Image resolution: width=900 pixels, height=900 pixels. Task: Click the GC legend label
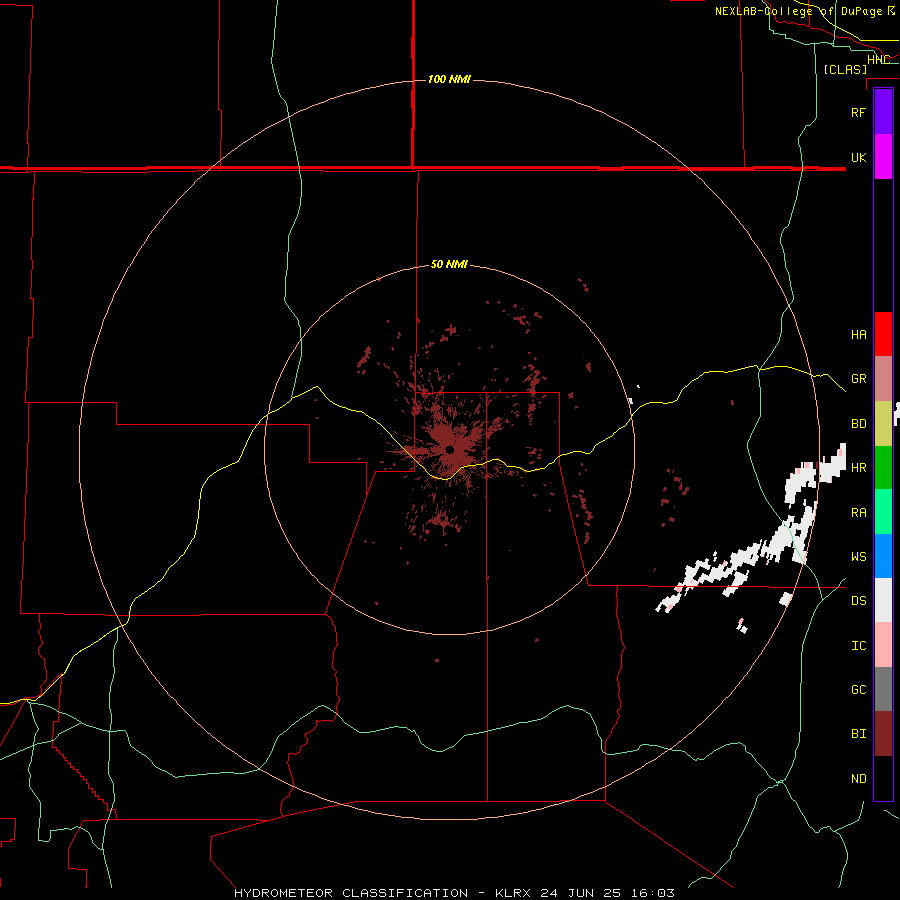[x=858, y=690]
